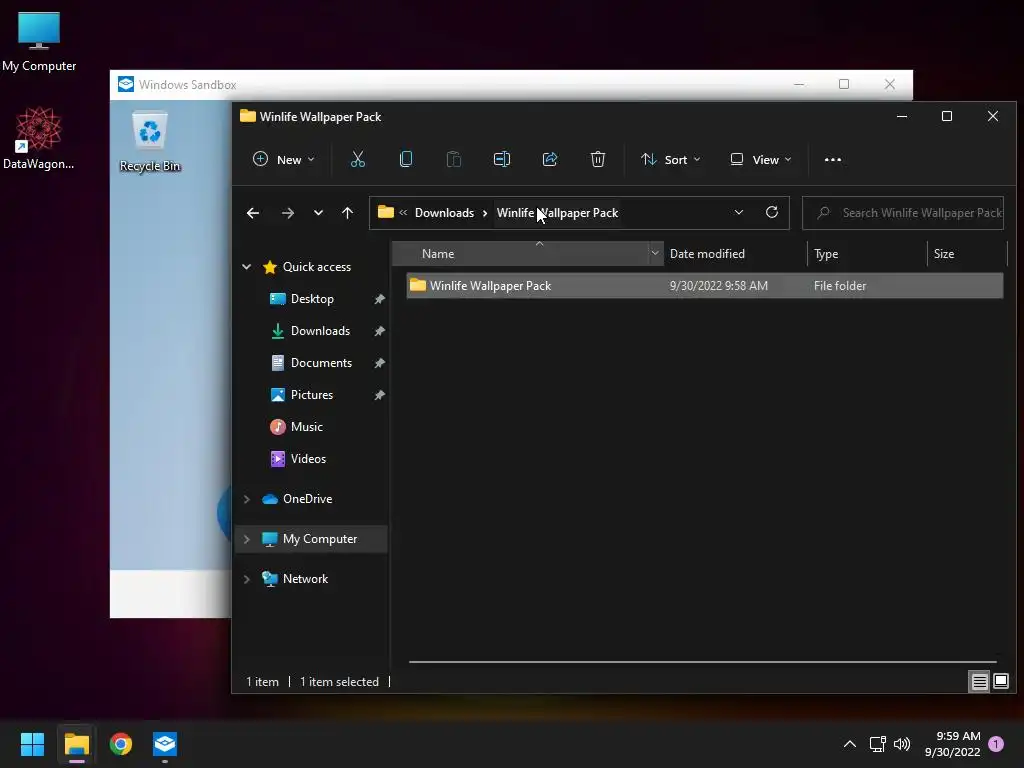Select Documents in Quick access
The width and height of the screenshot is (1024, 768).
coord(321,363)
